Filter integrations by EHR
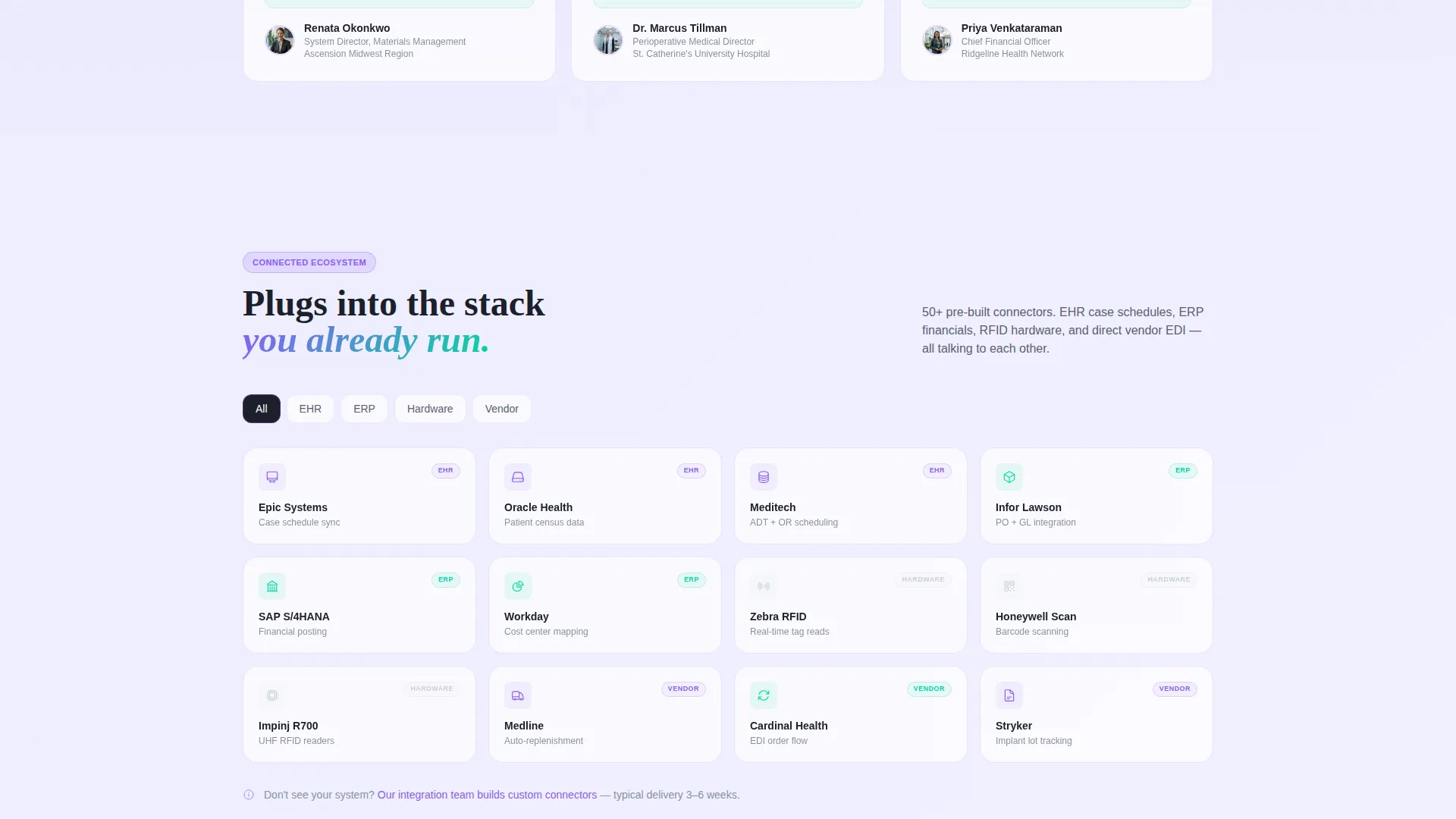1456x819 pixels. [x=310, y=409]
